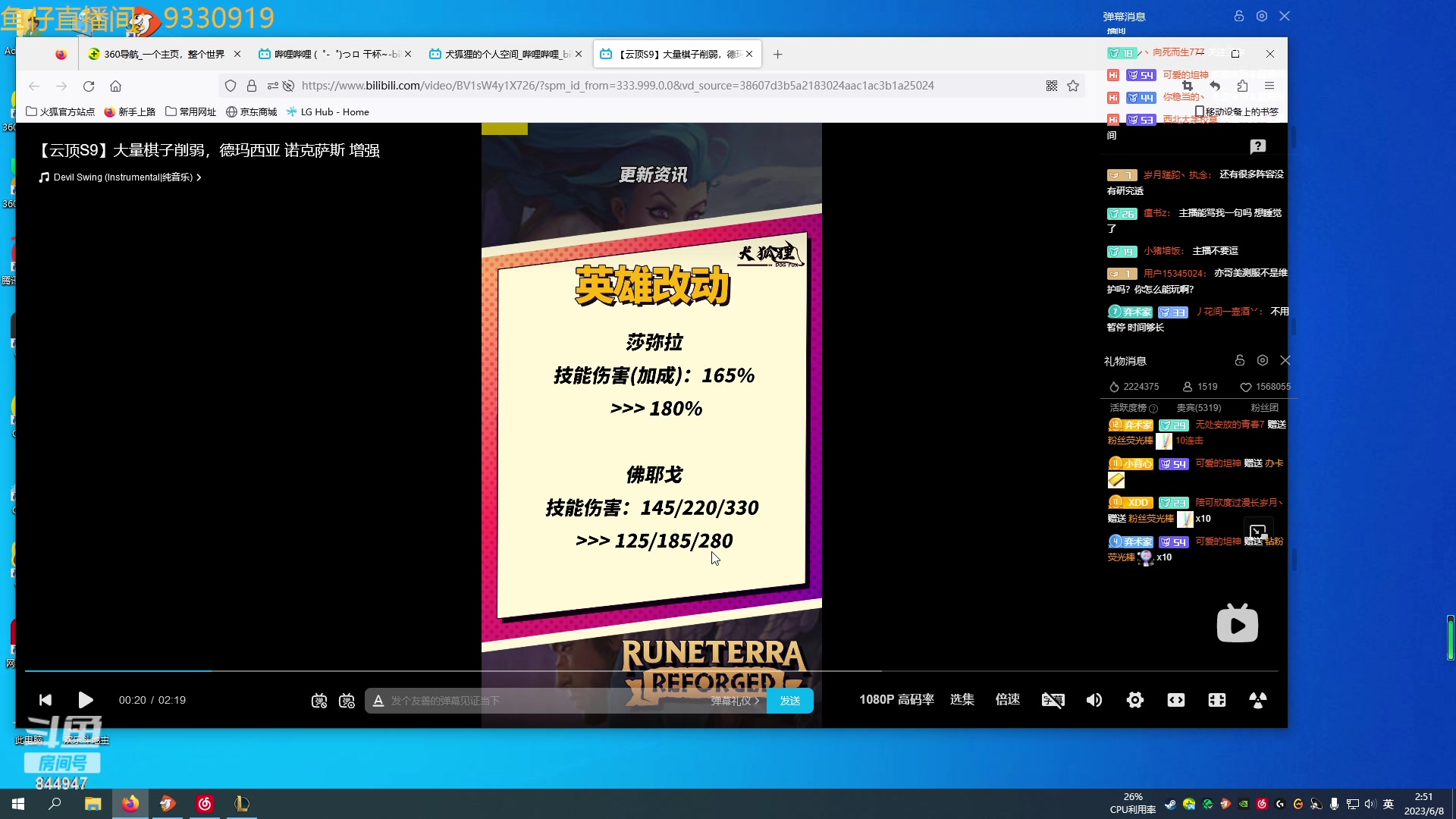This screenshot has width=1456, height=819.
Task: Toggle full screen player mode
Action: click(1258, 700)
